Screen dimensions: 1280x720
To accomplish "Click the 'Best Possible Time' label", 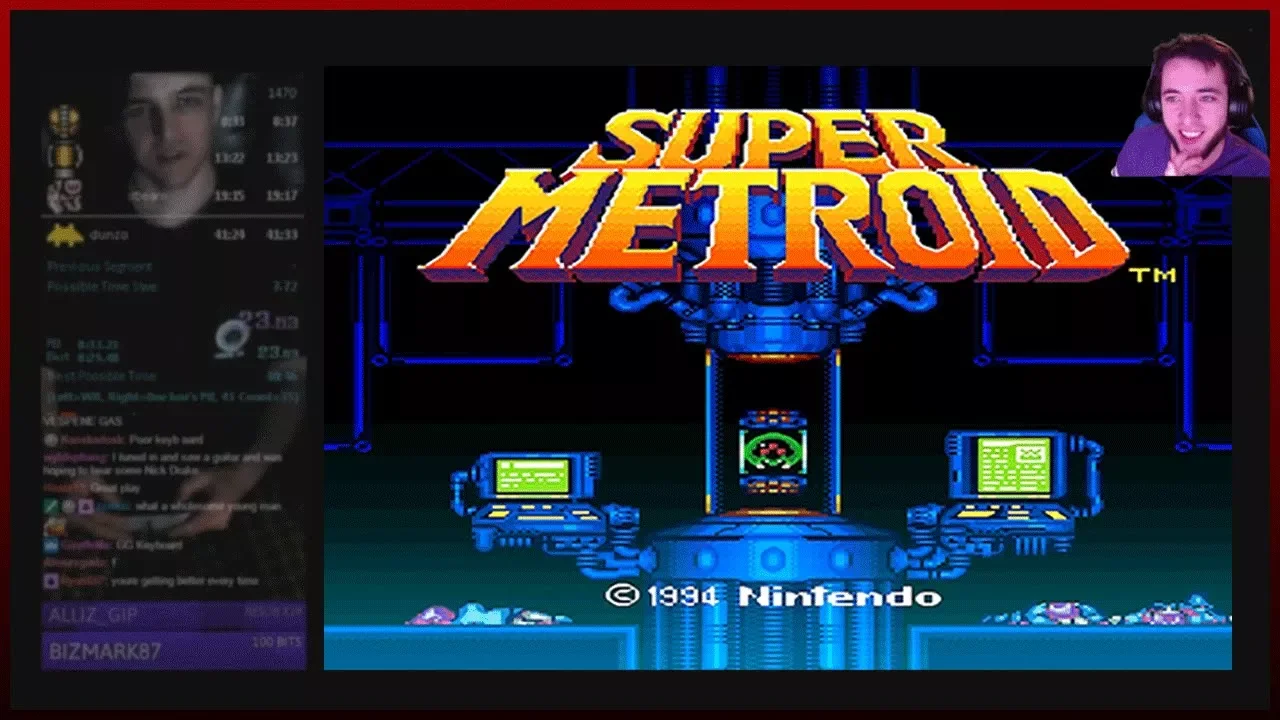I will point(101,376).
